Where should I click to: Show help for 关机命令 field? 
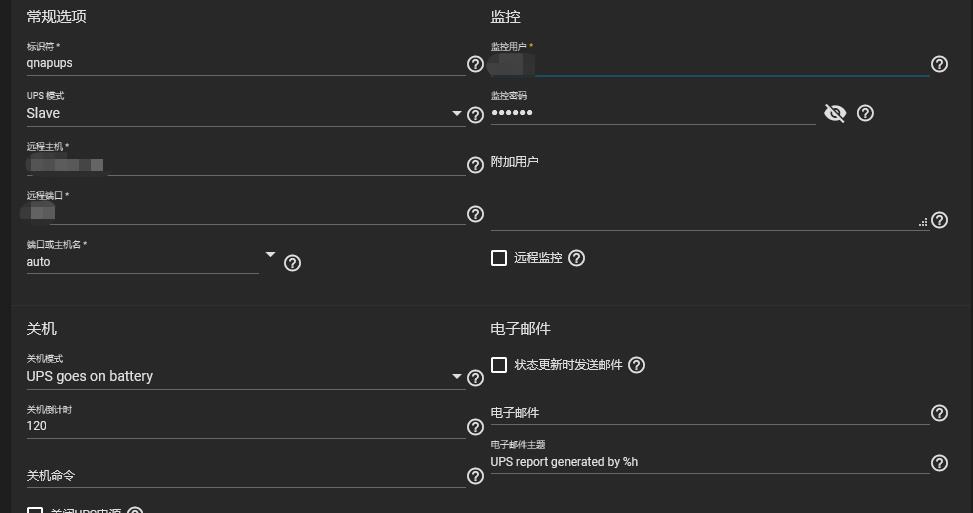475,476
